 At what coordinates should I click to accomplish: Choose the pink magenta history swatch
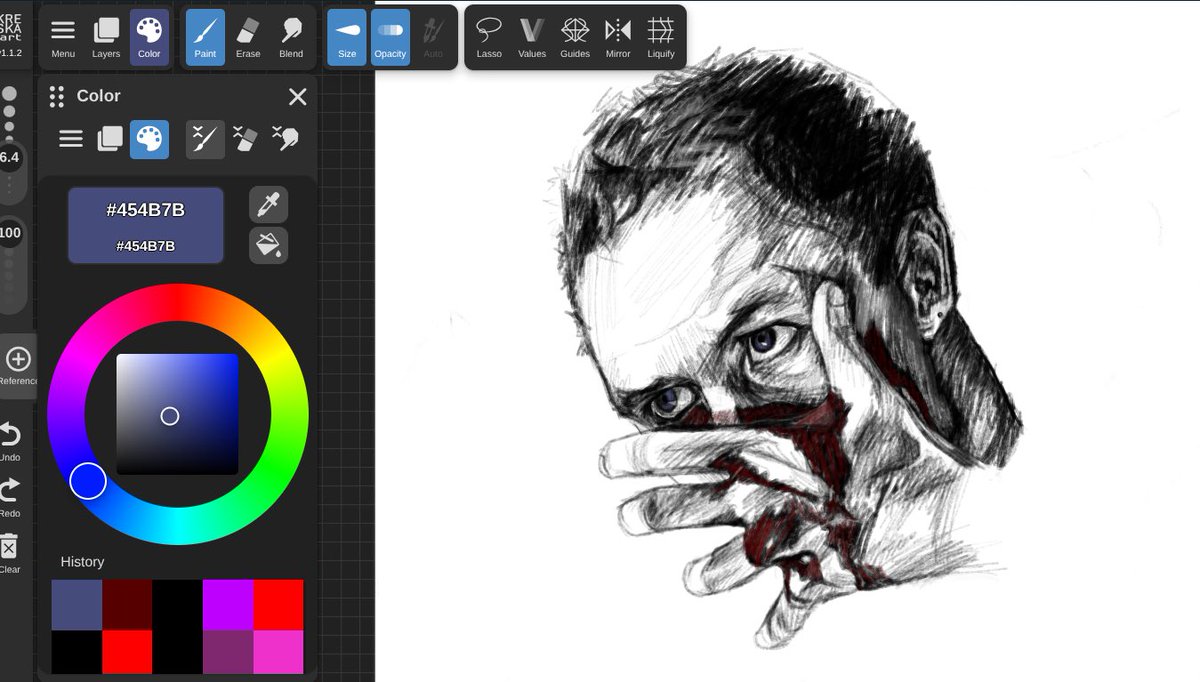[x=278, y=652]
